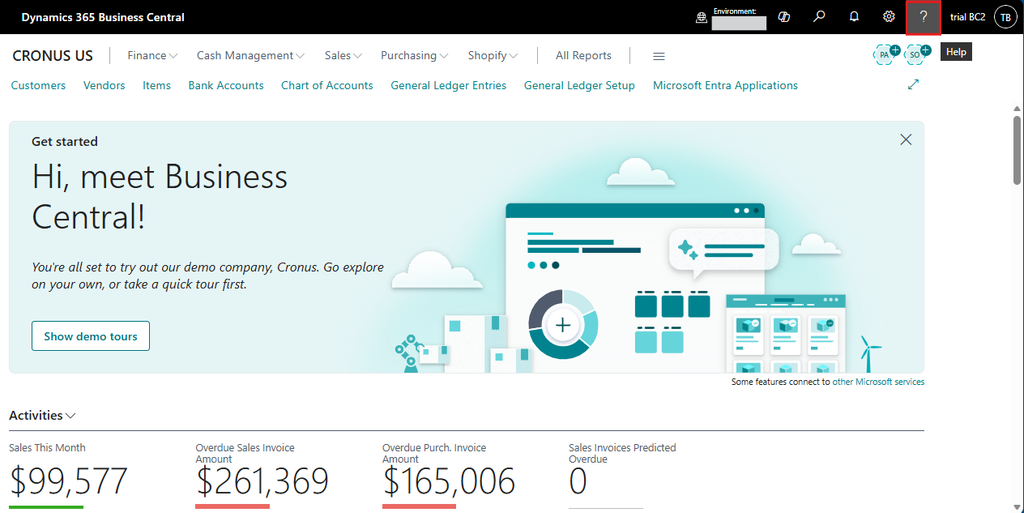Viewport: 1024px width, 513px height.
Task: Open Overdue Sales Invoice Amount $261,369 tile
Action: point(262,475)
